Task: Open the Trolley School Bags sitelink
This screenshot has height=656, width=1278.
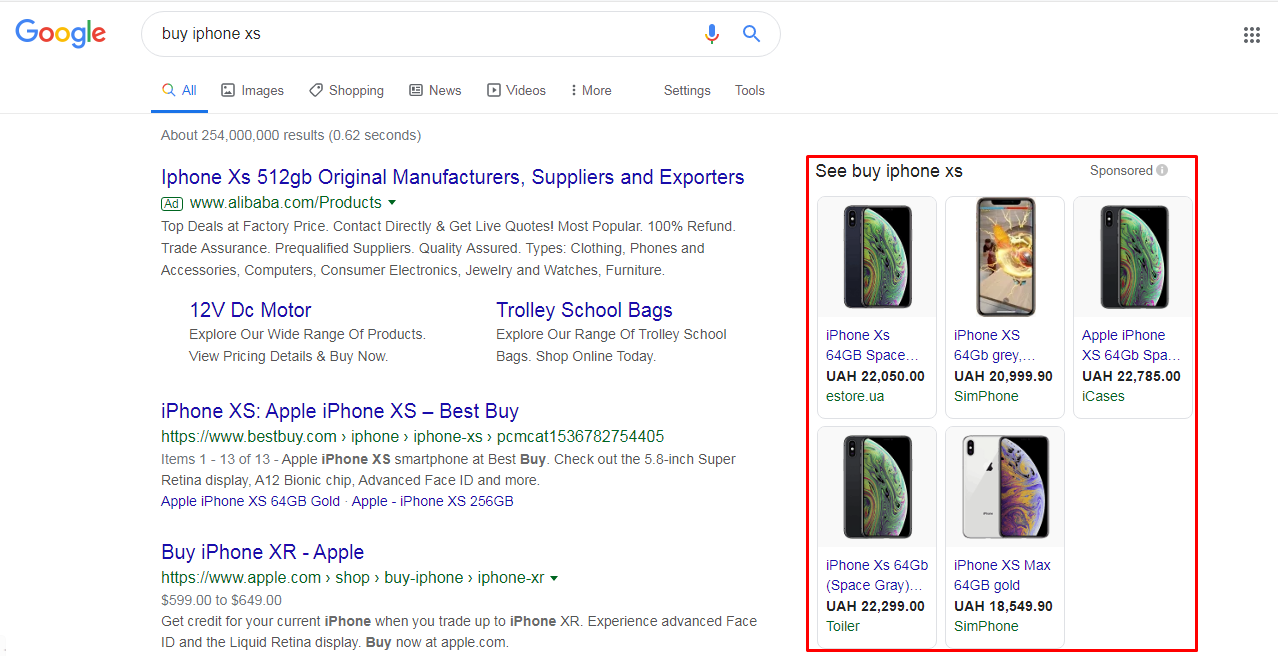Action: [584, 310]
